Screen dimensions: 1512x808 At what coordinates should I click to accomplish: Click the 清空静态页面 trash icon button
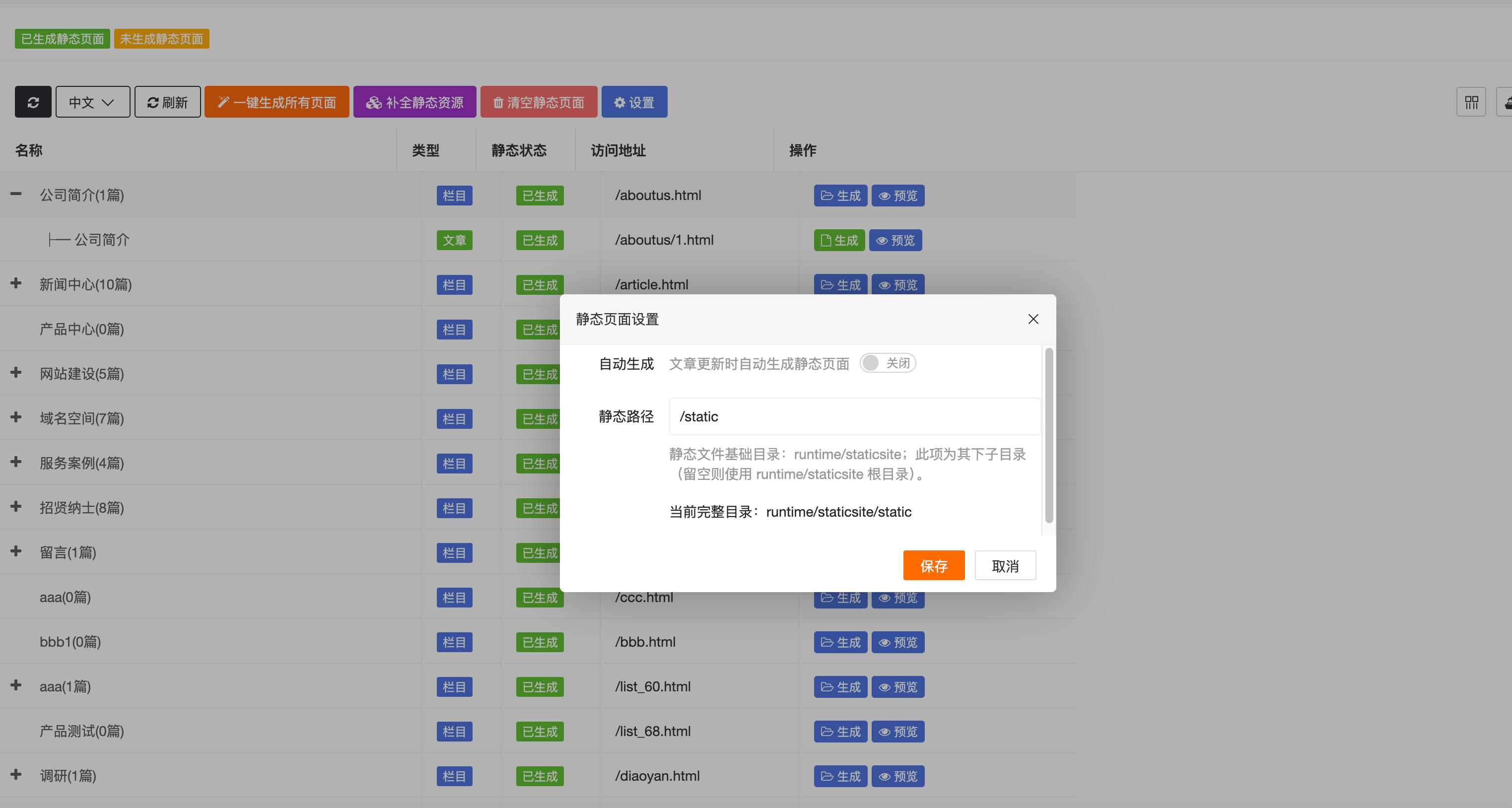[x=499, y=102]
